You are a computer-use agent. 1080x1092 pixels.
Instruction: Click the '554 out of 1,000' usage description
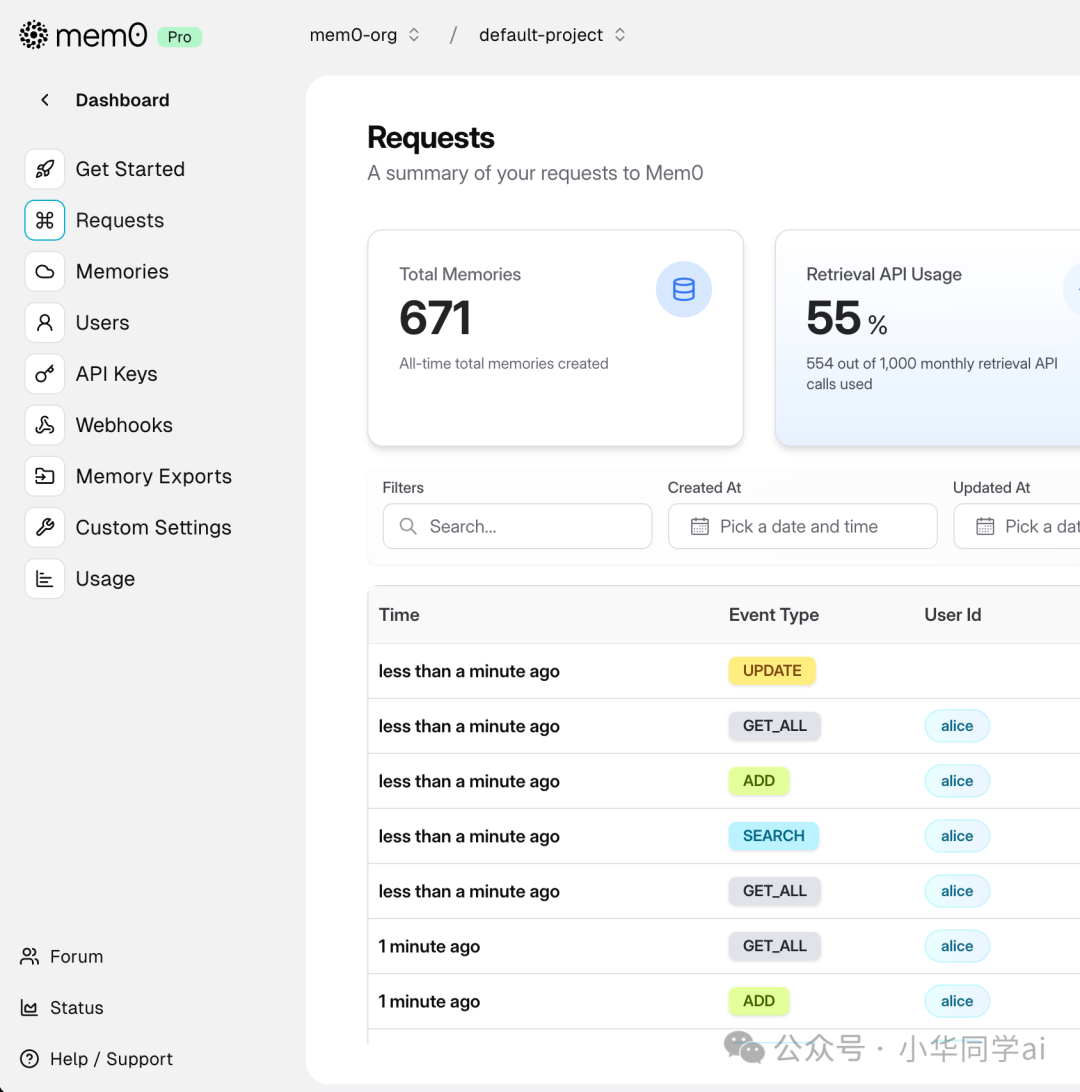pyautogui.click(x=932, y=373)
